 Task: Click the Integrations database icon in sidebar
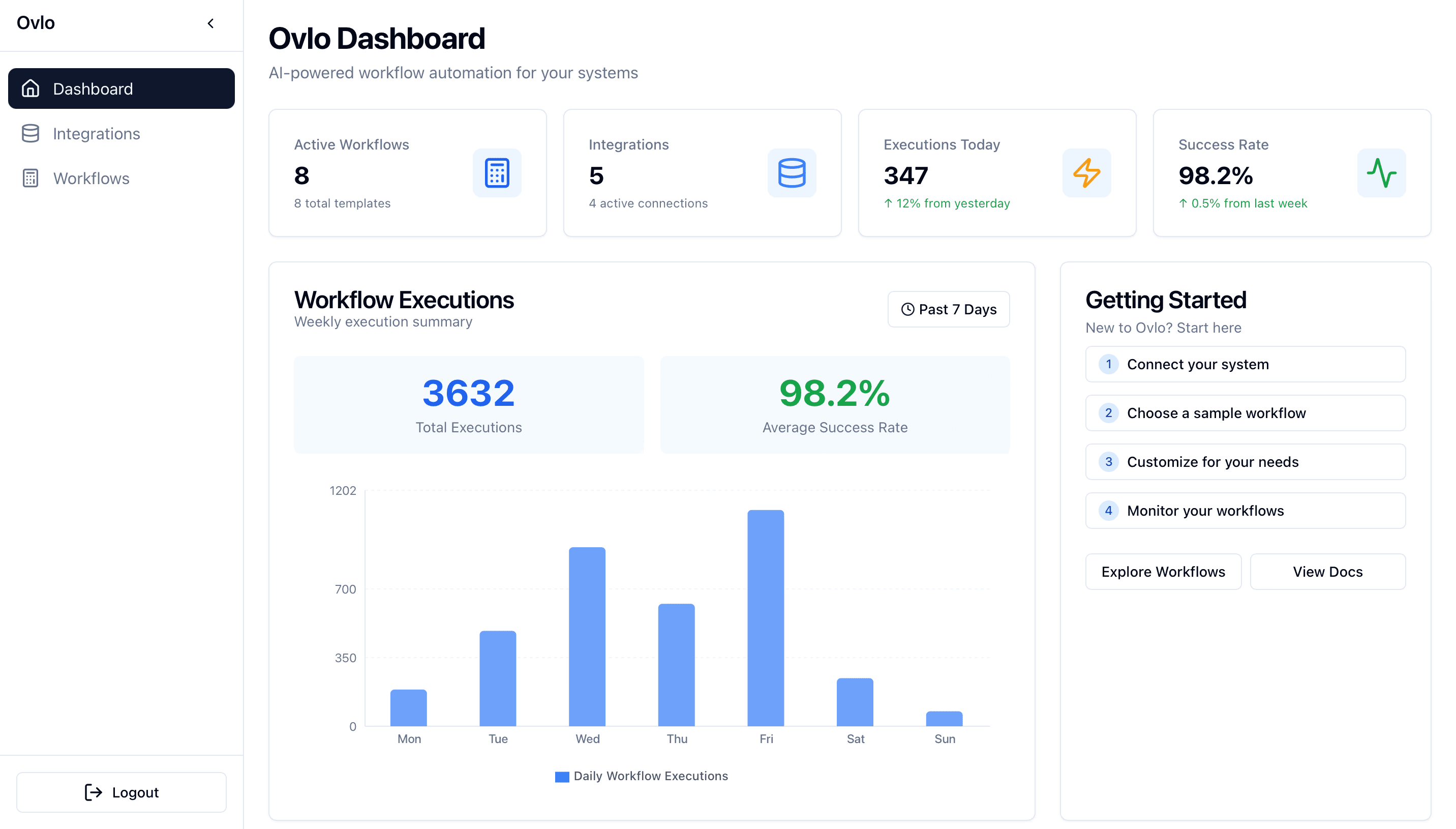pyautogui.click(x=30, y=133)
